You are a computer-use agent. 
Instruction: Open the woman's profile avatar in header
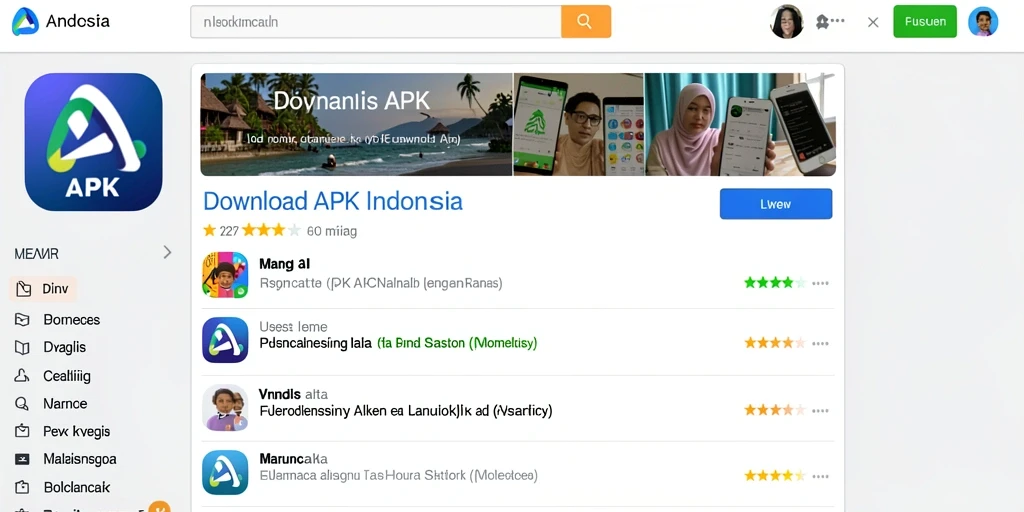(x=787, y=22)
